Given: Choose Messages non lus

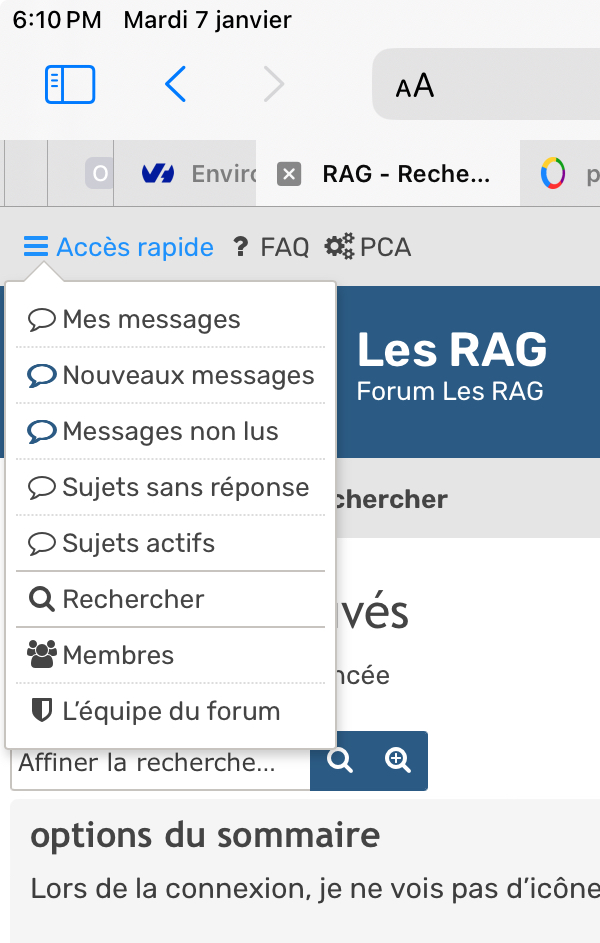Looking at the screenshot, I should pyautogui.click(x=170, y=432).
